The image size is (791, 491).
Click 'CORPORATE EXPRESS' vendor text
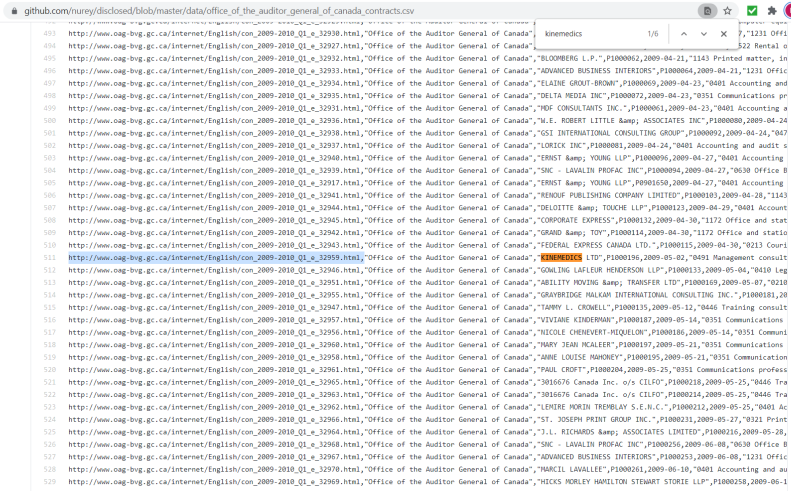(576, 220)
